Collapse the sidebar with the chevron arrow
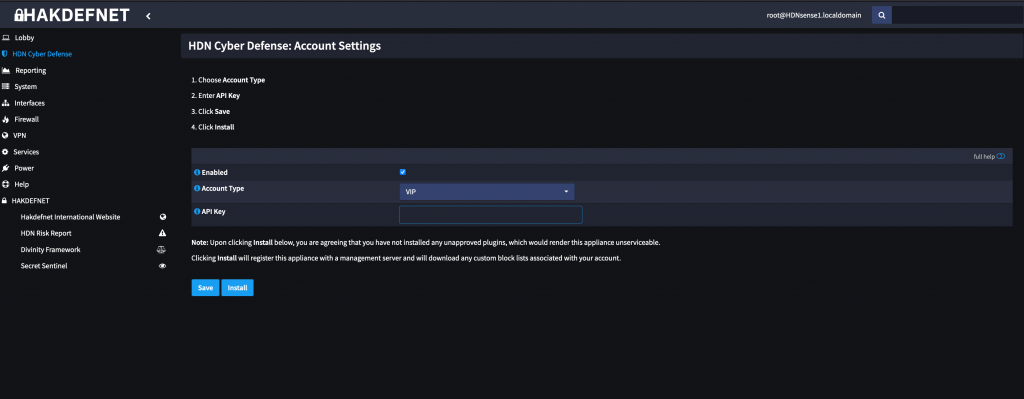The image size is (1024, 399). point(148,16)
